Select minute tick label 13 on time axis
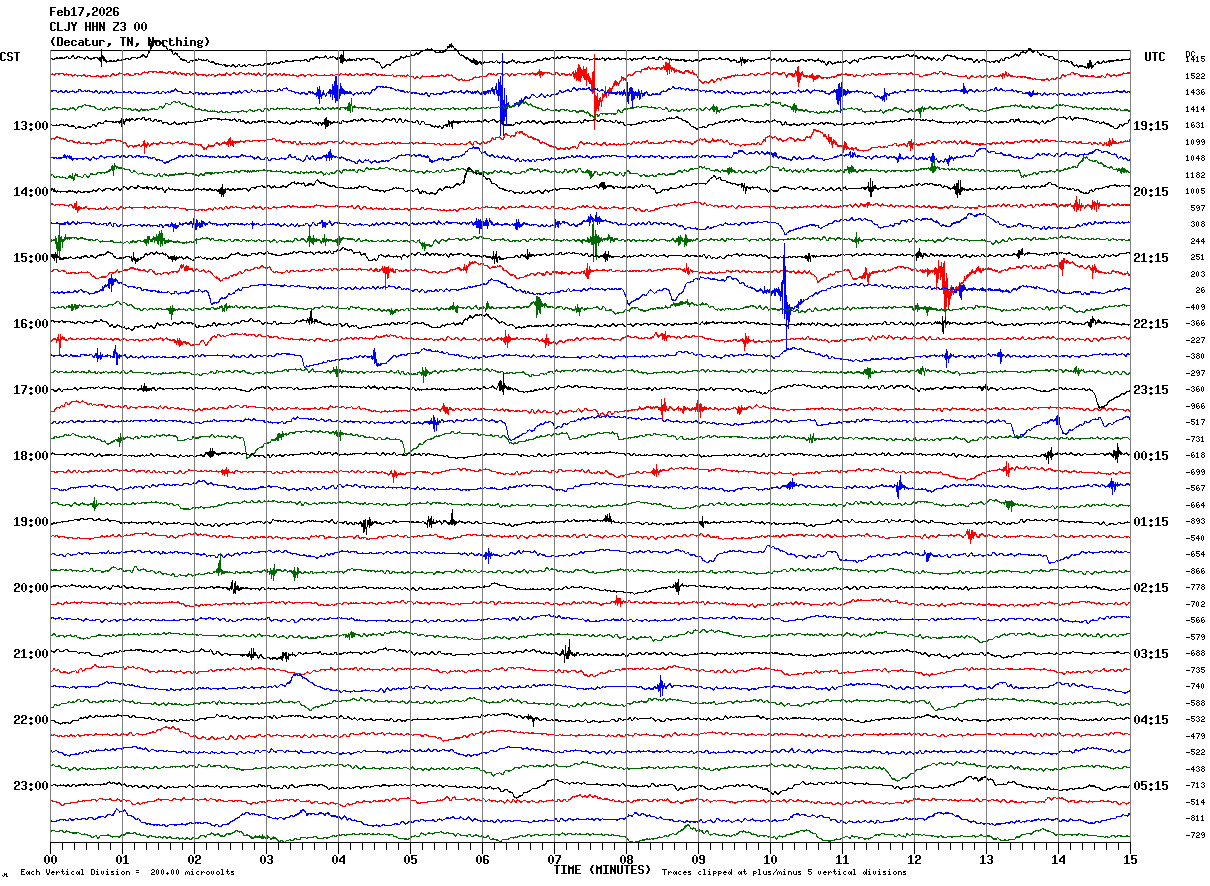This screenshot has height=886, width=1210. click(986, 859)
